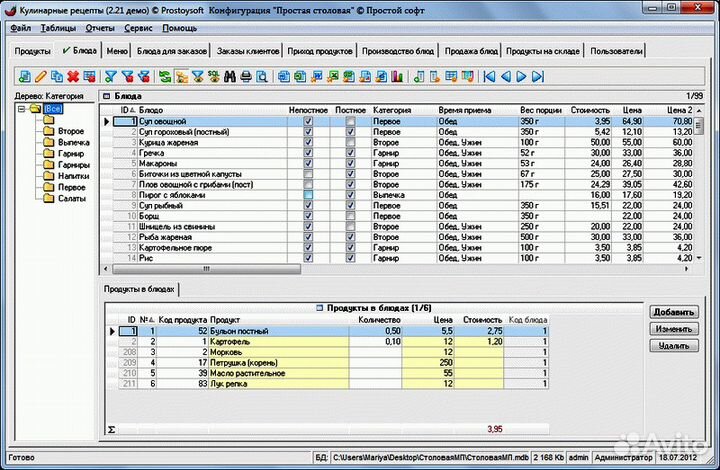Click the pencil edit record icon
This screenshot has height=470, width=720.
[41, 76]
